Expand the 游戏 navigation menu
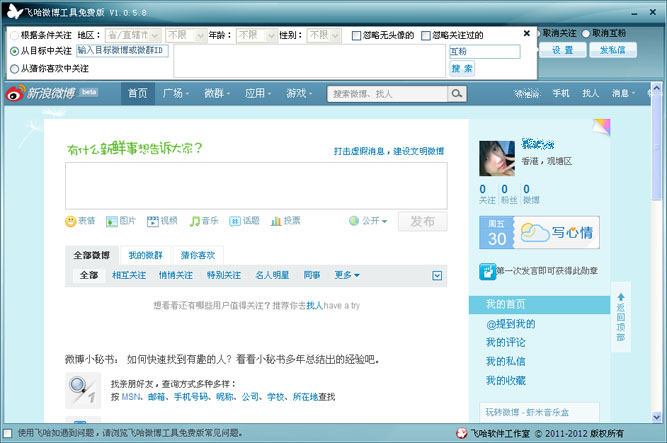Screen dimensions: 667x443 tap(299, 93)
